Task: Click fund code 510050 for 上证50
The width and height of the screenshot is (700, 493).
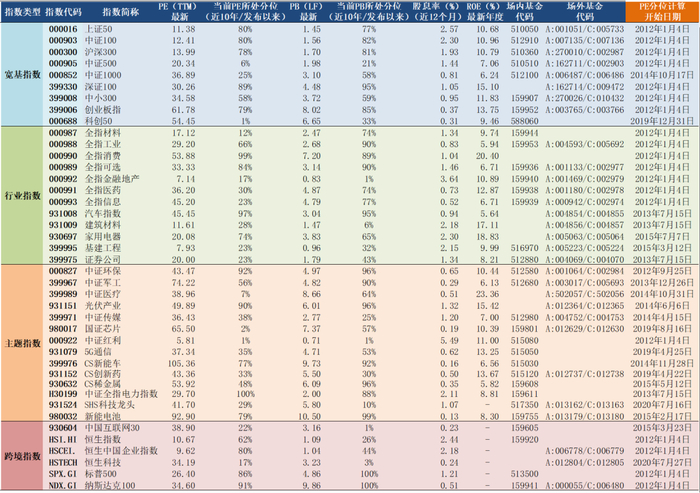Action: (525, 29)
